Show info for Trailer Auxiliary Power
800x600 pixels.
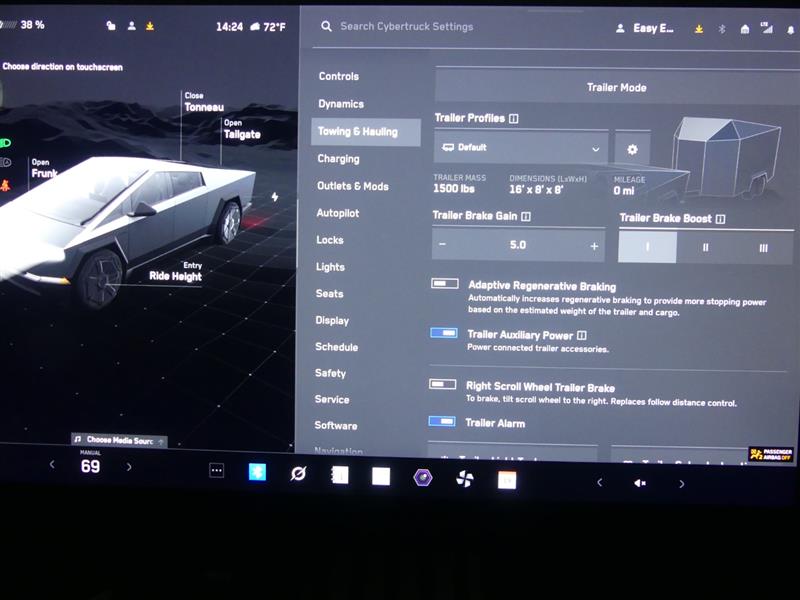click(582, 335)
